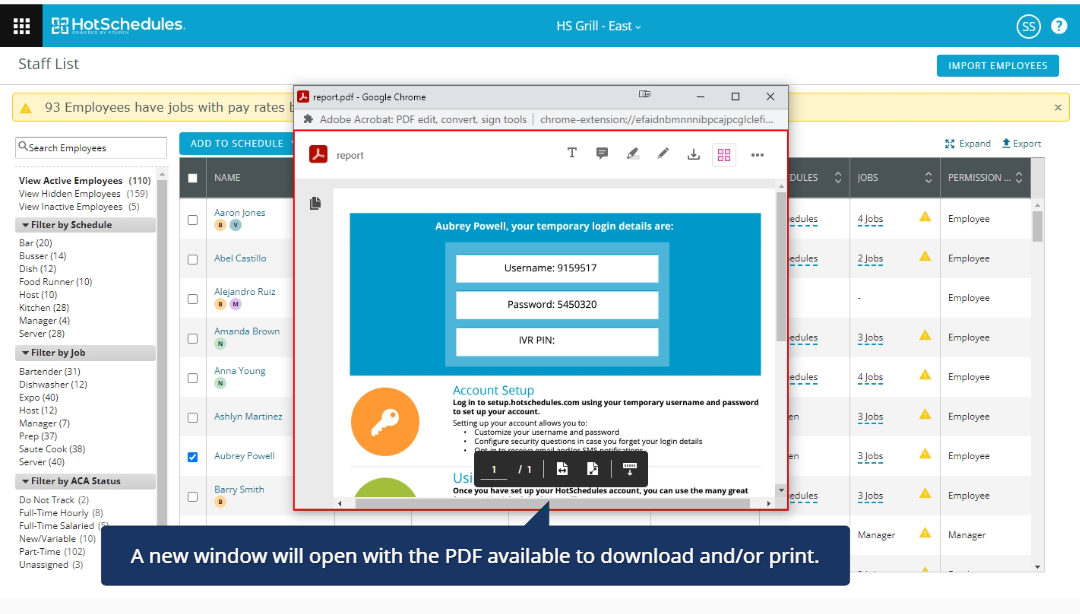Click the picture-in-picture icon in popup title bar
Image resolution: width=1080 pixels, height=614 pixels.
[645, 94]
